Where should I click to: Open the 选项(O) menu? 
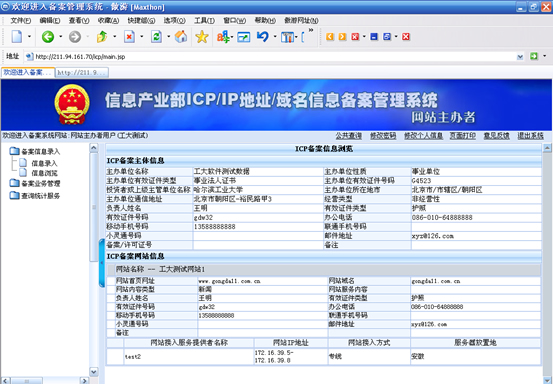coord(174,20)
